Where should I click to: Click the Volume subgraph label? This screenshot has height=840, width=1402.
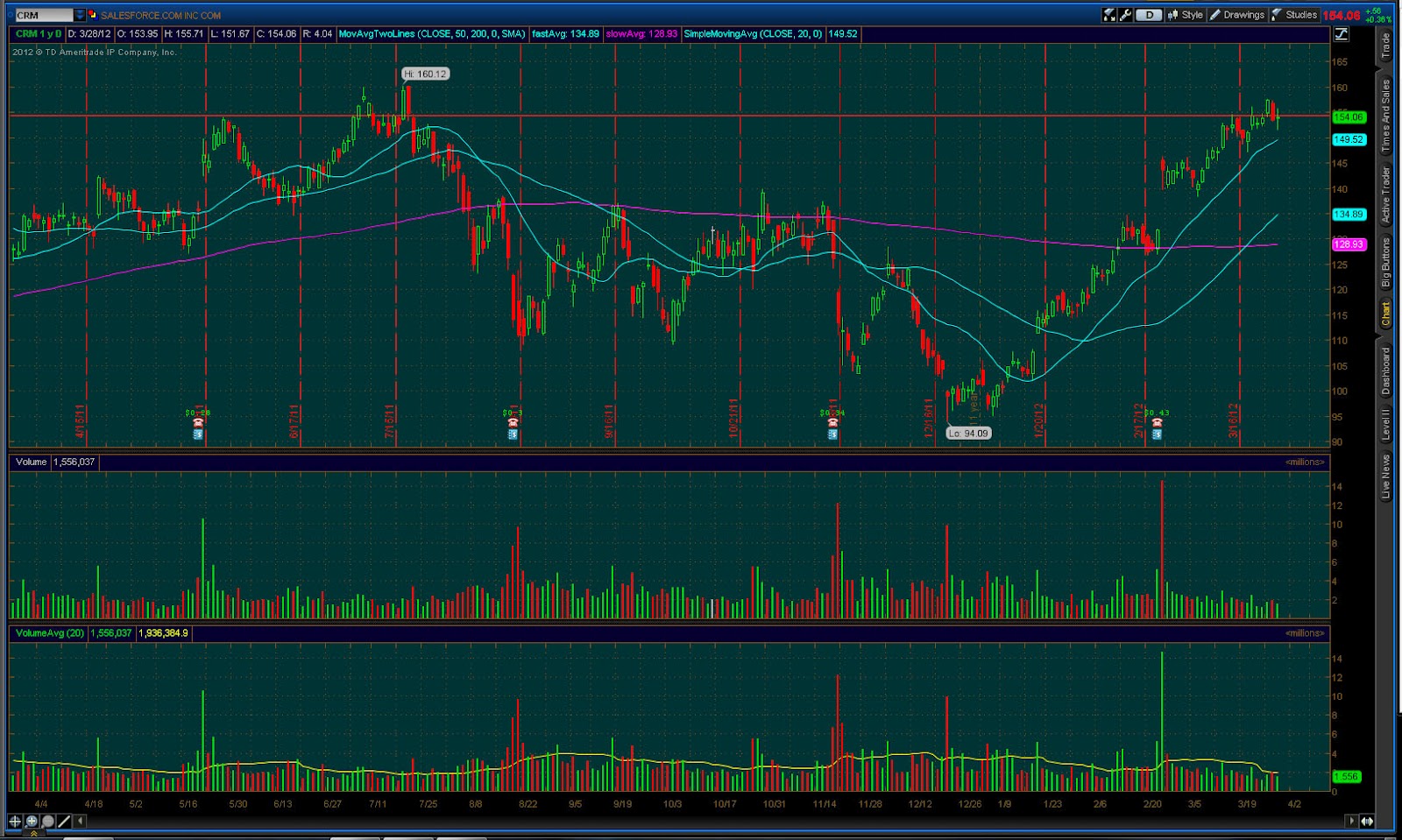click(31, 462)
